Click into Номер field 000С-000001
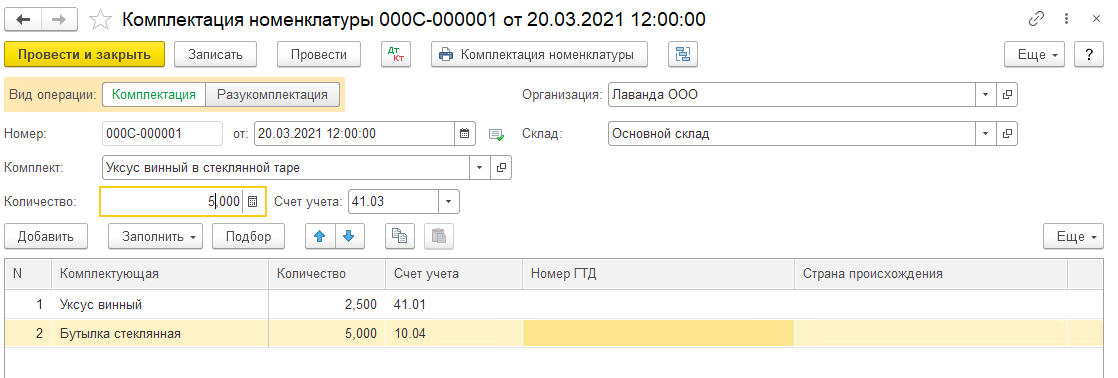This screenshot has height=378, width=1118. [x=163, y=133]
